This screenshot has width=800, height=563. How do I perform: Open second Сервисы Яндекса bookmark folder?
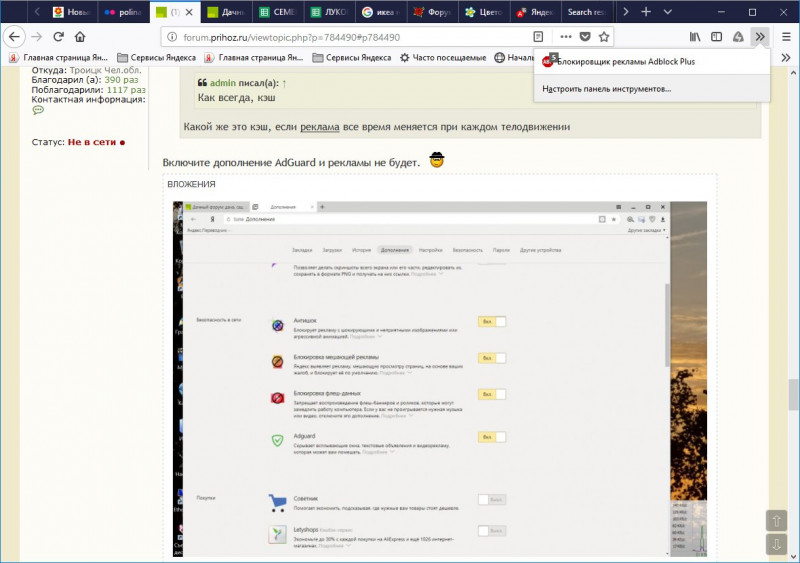tap(352, 58)
